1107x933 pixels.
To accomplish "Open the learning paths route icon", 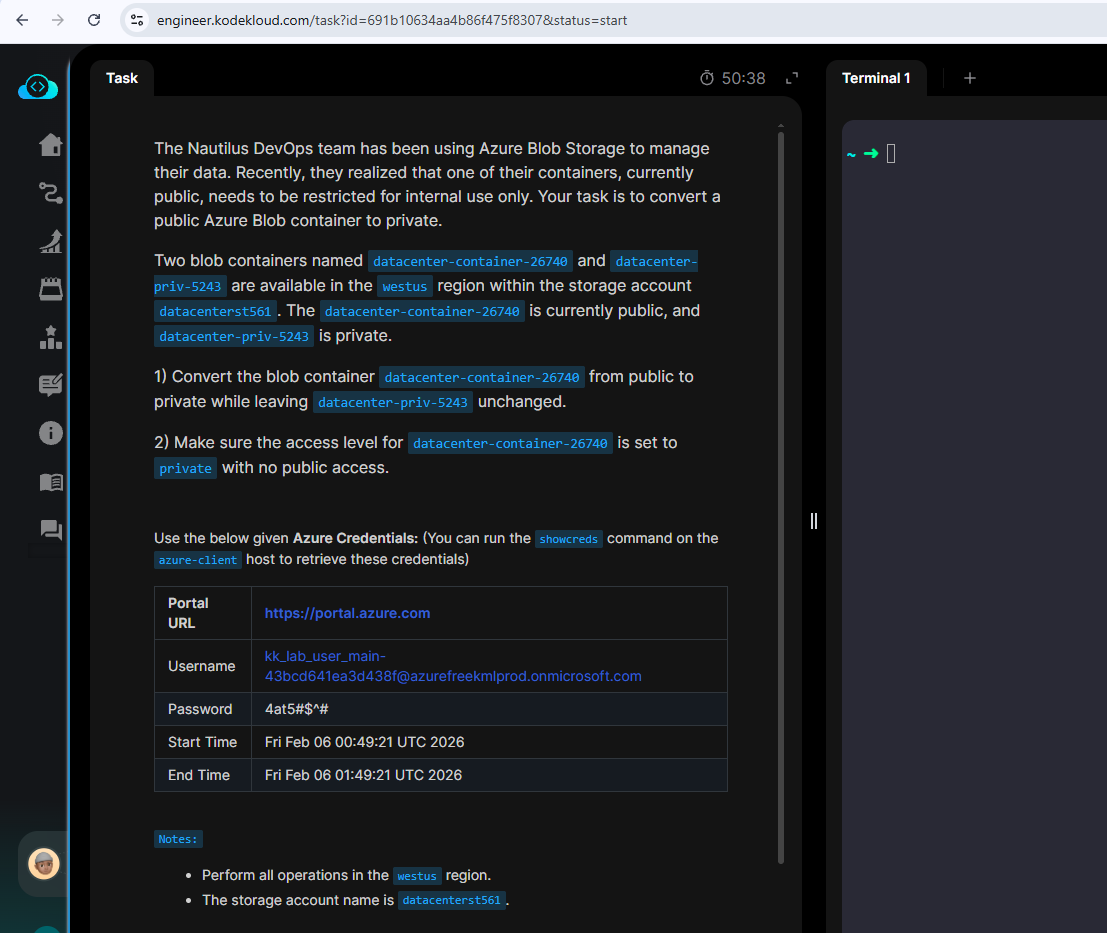I will (51, 193).
